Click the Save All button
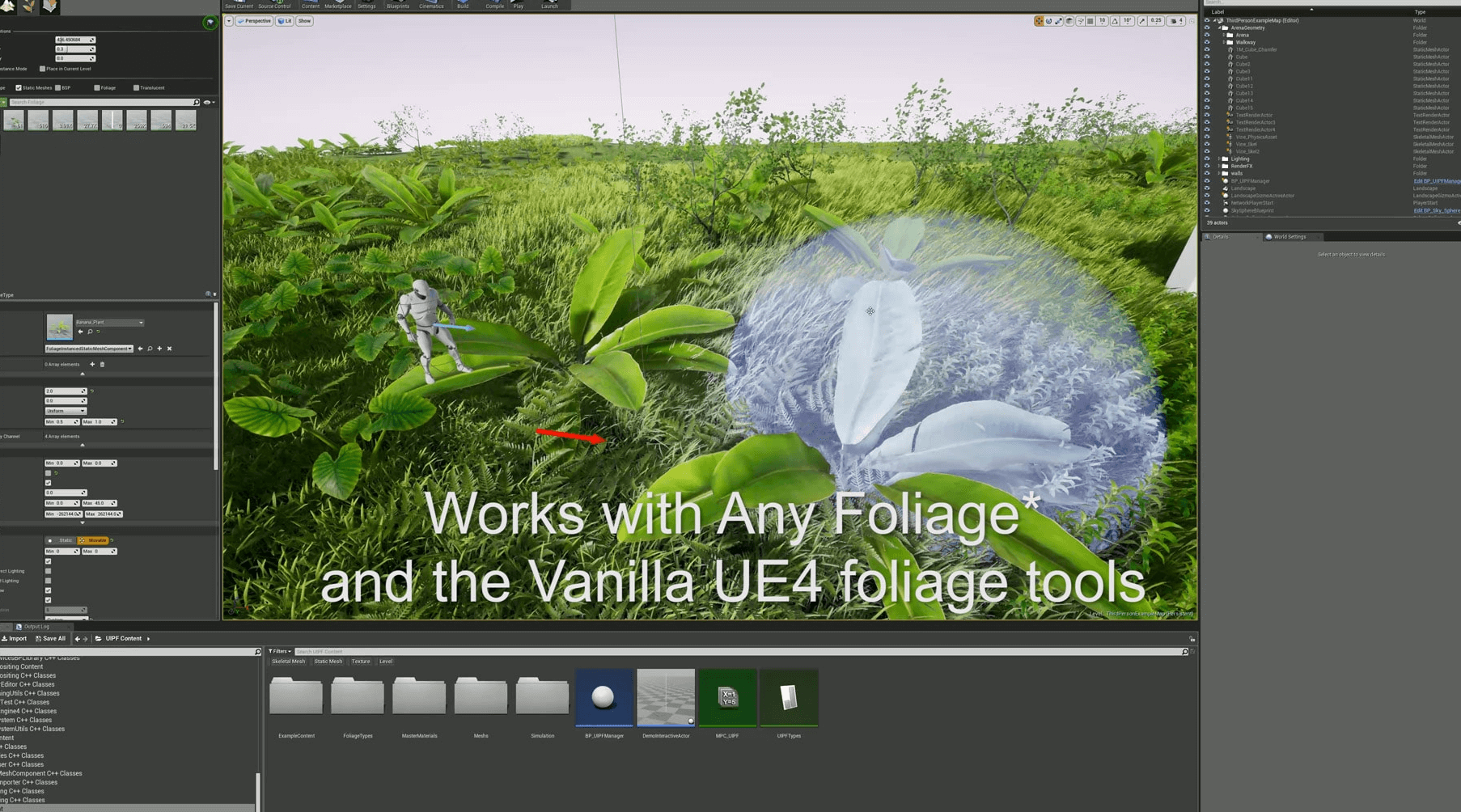Viewport: 1461px width, 812px height. 50,639
